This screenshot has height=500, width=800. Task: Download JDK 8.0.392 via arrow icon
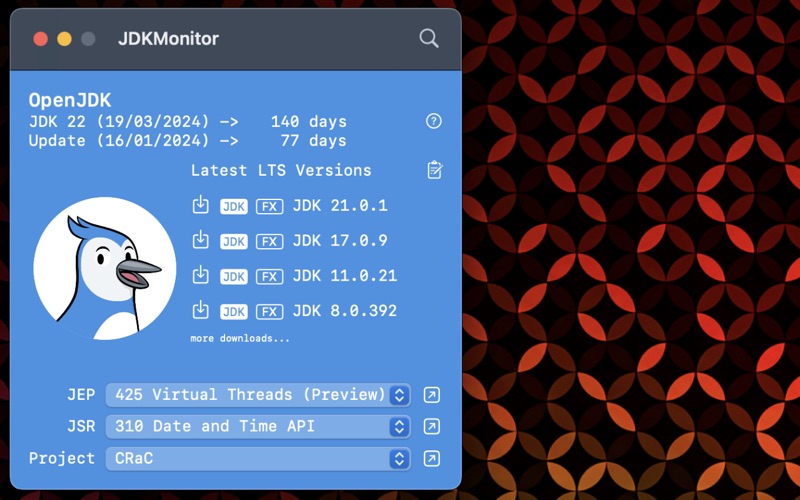coord(201,310)
